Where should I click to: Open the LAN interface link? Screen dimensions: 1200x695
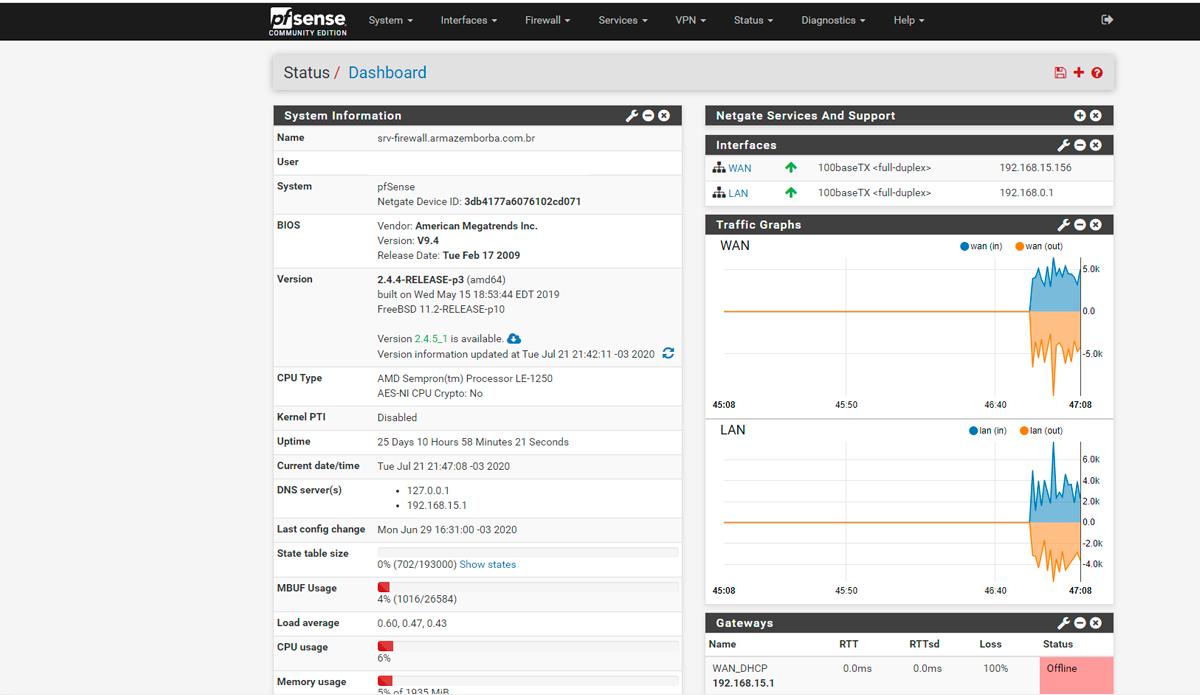tap(738, 193)
